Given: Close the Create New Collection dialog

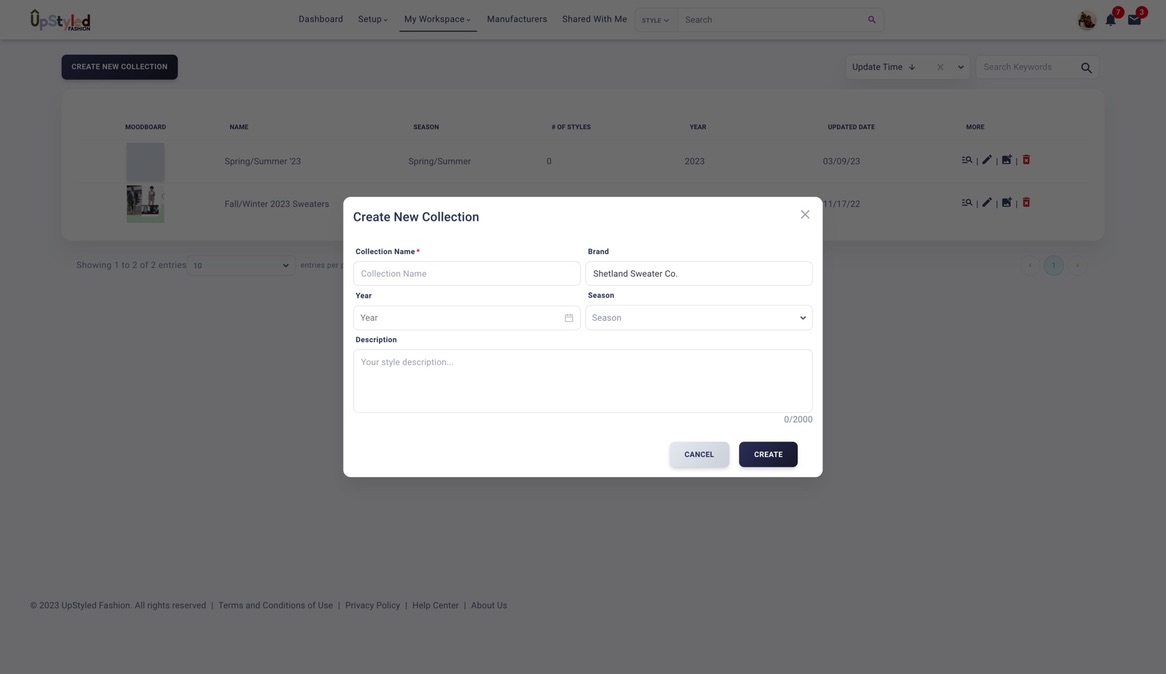Looking at the screenshot, I should click(805, 215).
